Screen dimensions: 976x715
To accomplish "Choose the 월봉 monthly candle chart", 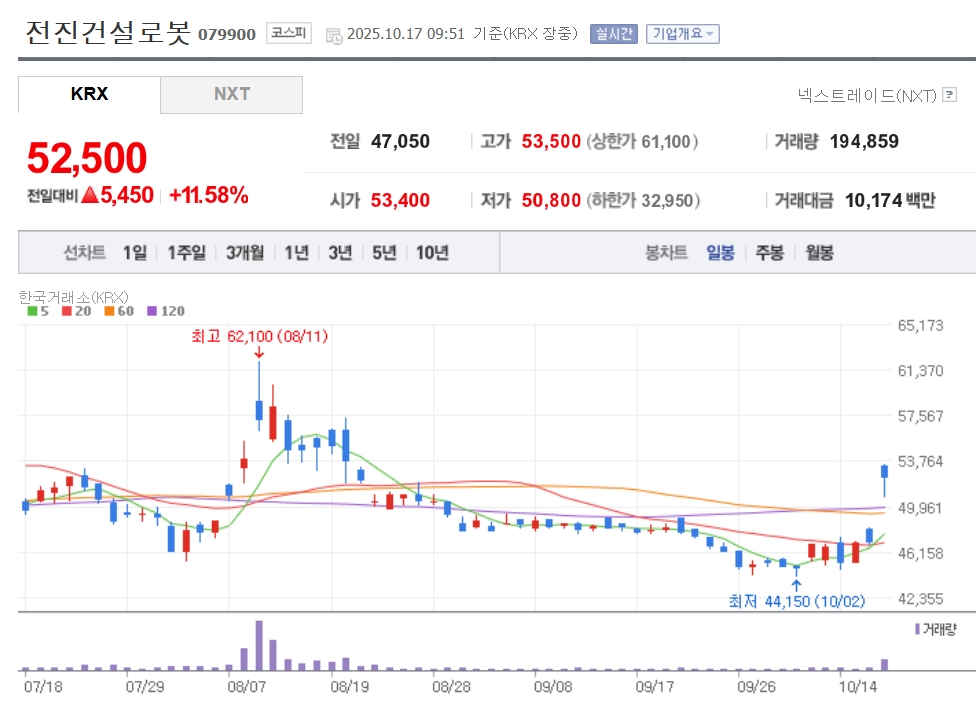I will point(819,253).
